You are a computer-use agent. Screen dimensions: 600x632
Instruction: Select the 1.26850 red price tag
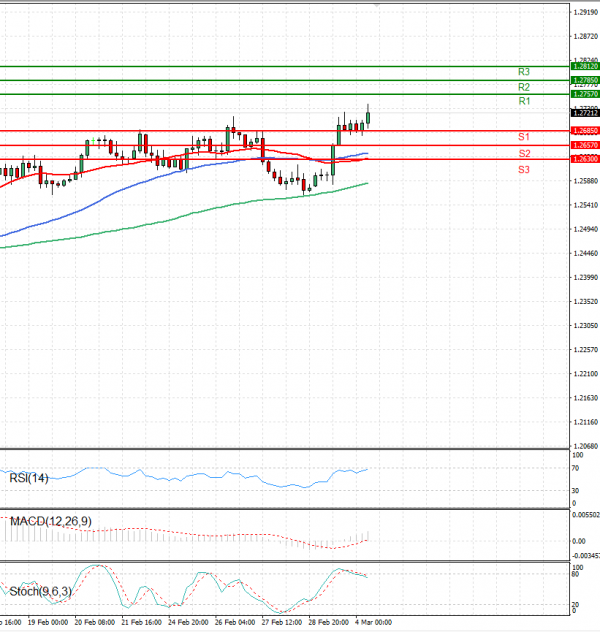pyautogui.click(x=585, y=130)
